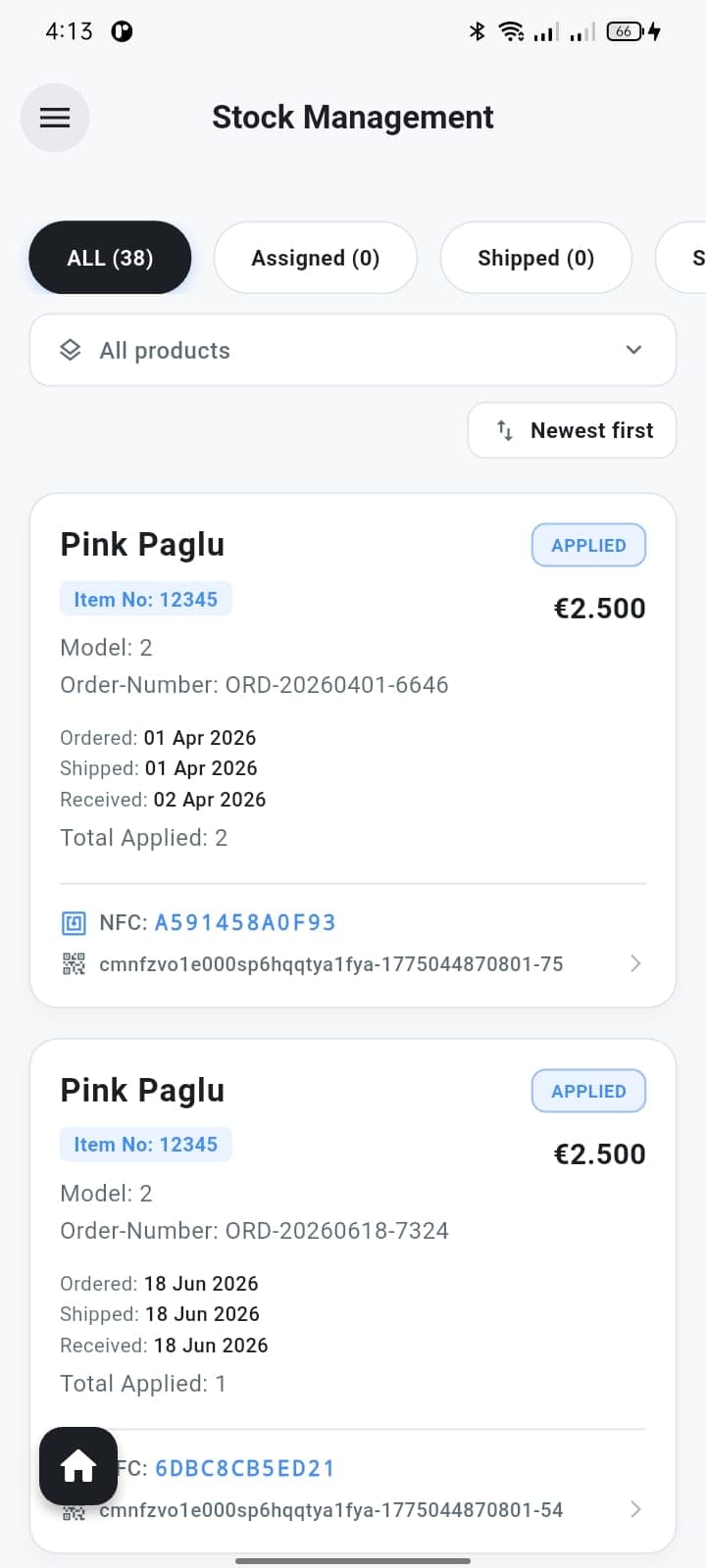Open NFC link 6DBC8CB5ED21
Screen dimensions: 706x1568
[245, 1468]
